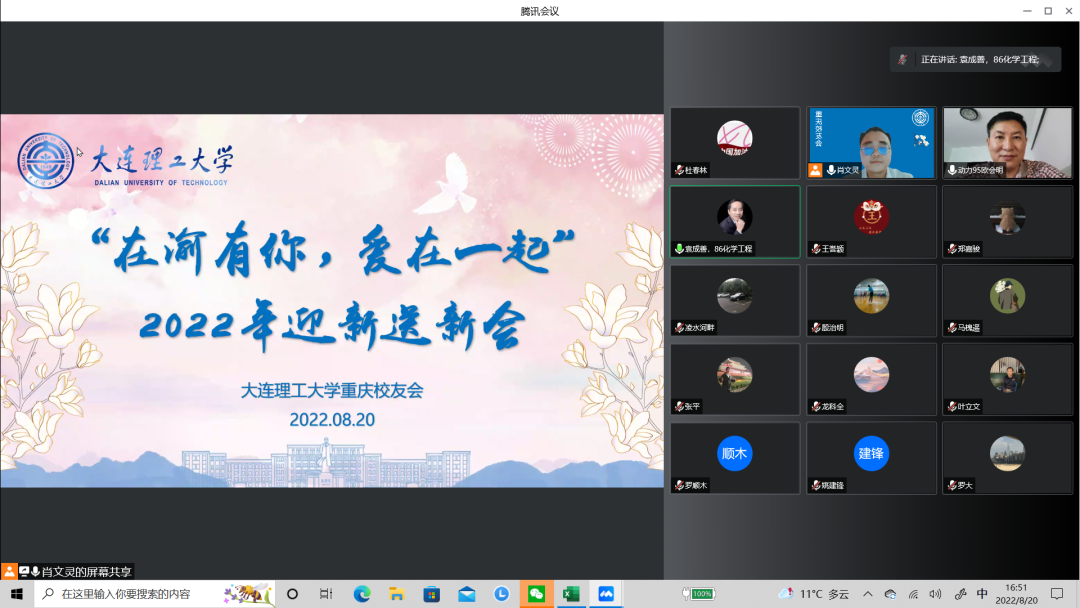Click the Excel taskbar icon

[x=571, y=594]
